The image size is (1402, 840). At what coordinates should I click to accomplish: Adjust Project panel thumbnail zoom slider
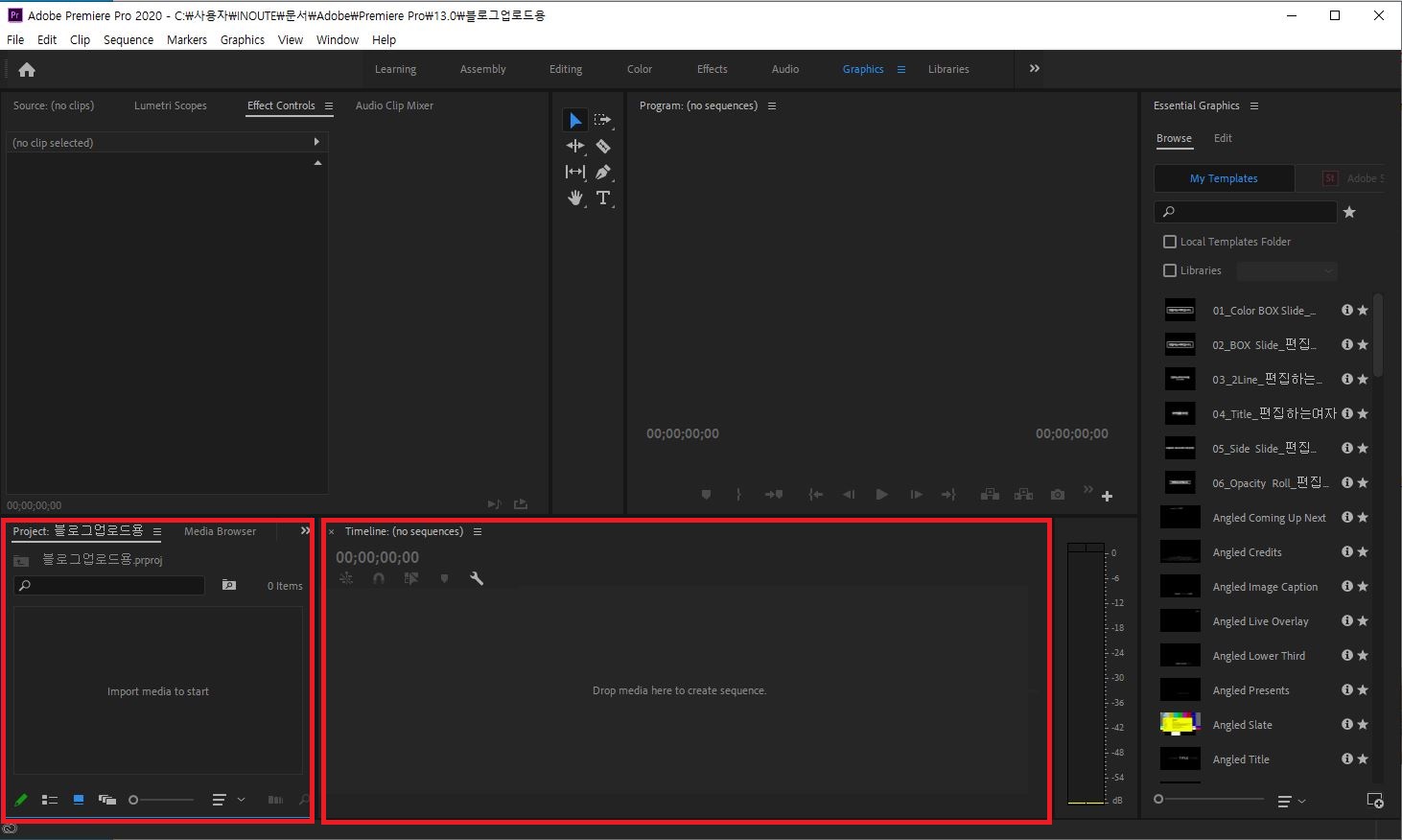pyautogui.click(x=161, y=800)
